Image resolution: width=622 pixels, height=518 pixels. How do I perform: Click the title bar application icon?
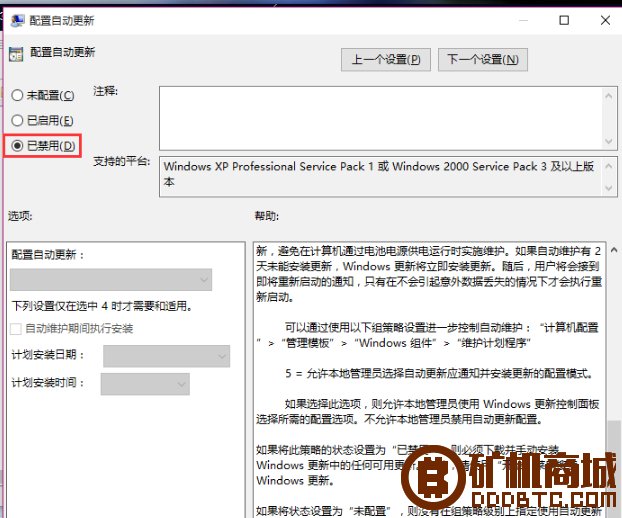(x=17, y=21)
